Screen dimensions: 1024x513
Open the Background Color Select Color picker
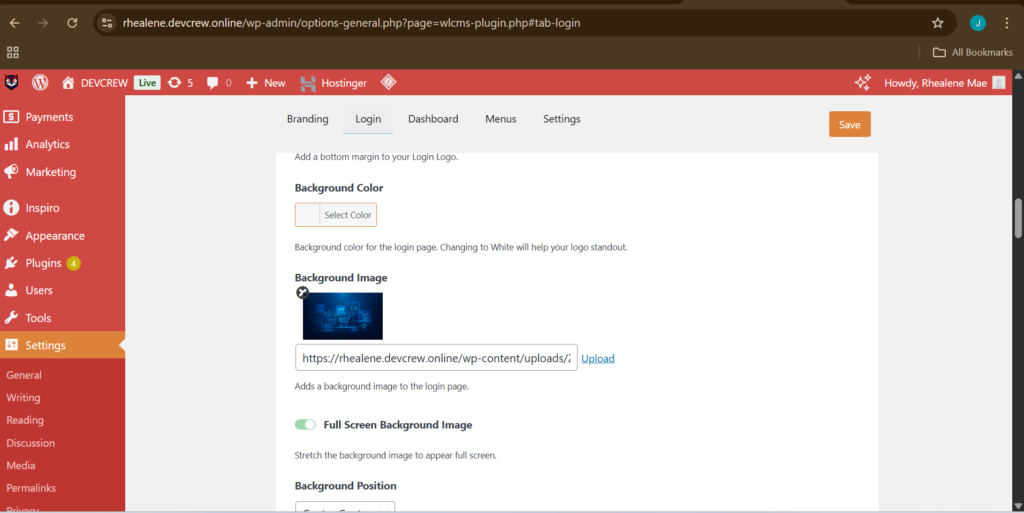pyautogui.click(x=336, y=215)
